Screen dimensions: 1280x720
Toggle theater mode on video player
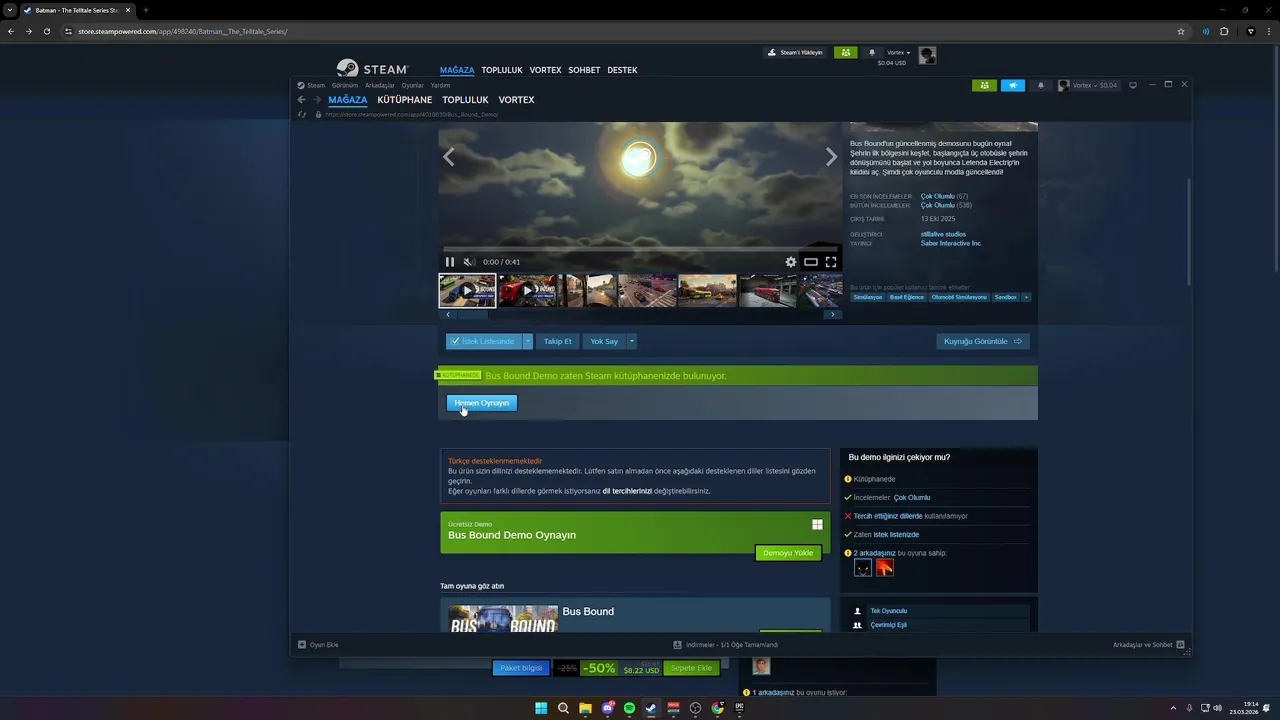(811, 262)
